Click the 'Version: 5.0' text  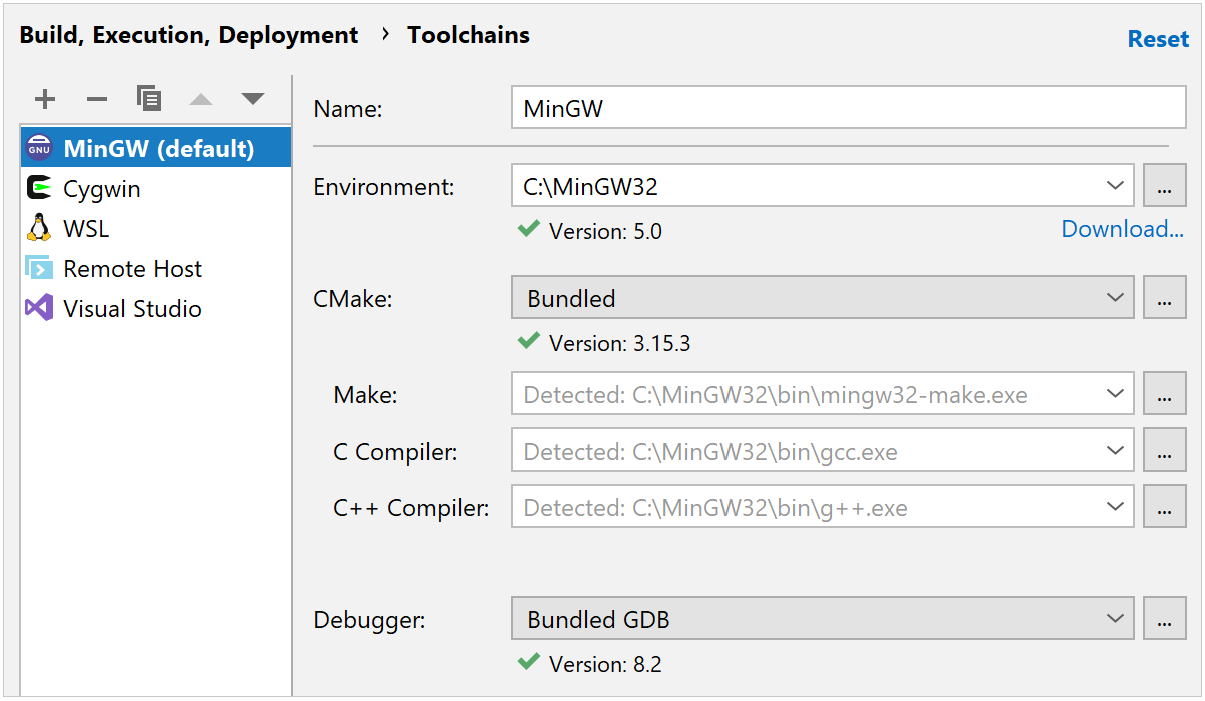[x=605, y=231]
